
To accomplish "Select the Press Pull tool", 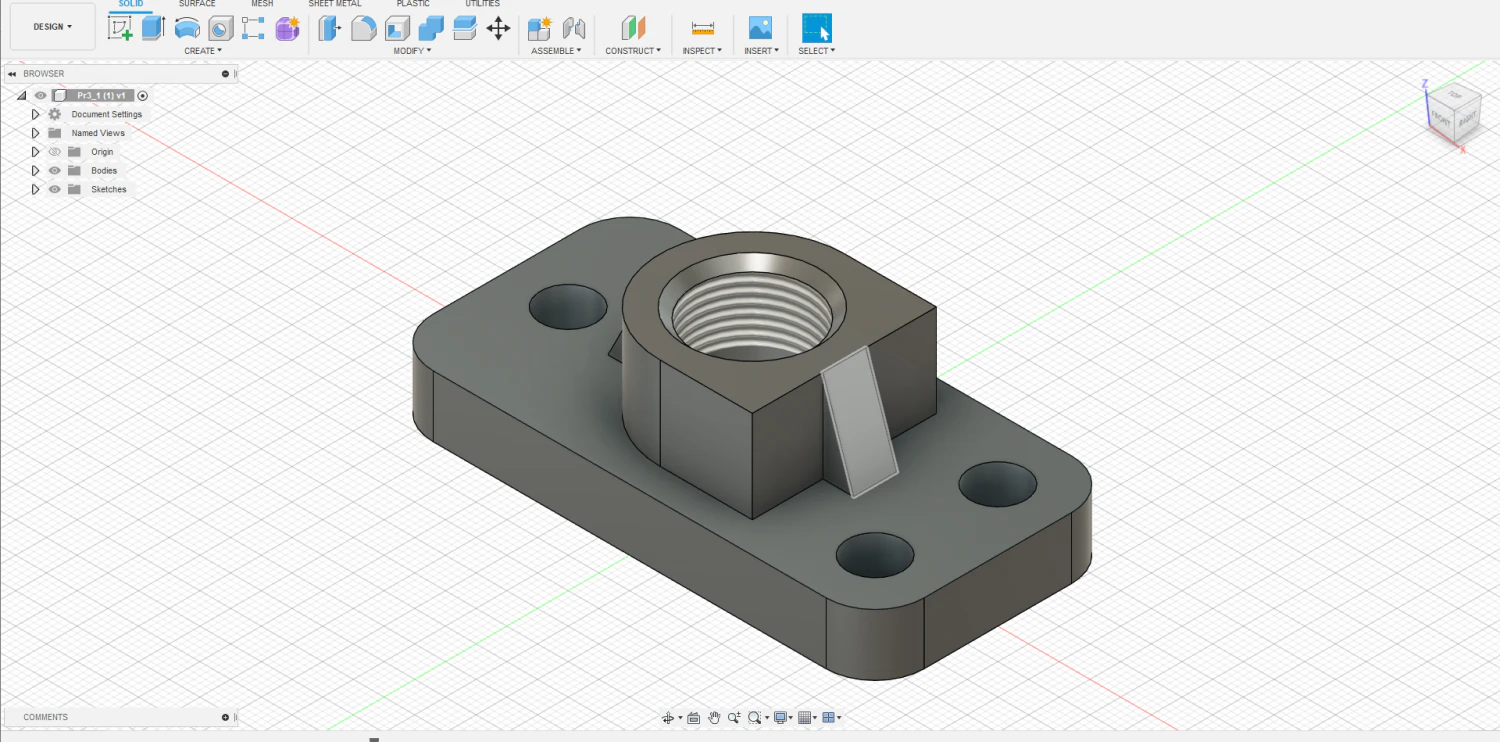I will [x=330, y=28].
